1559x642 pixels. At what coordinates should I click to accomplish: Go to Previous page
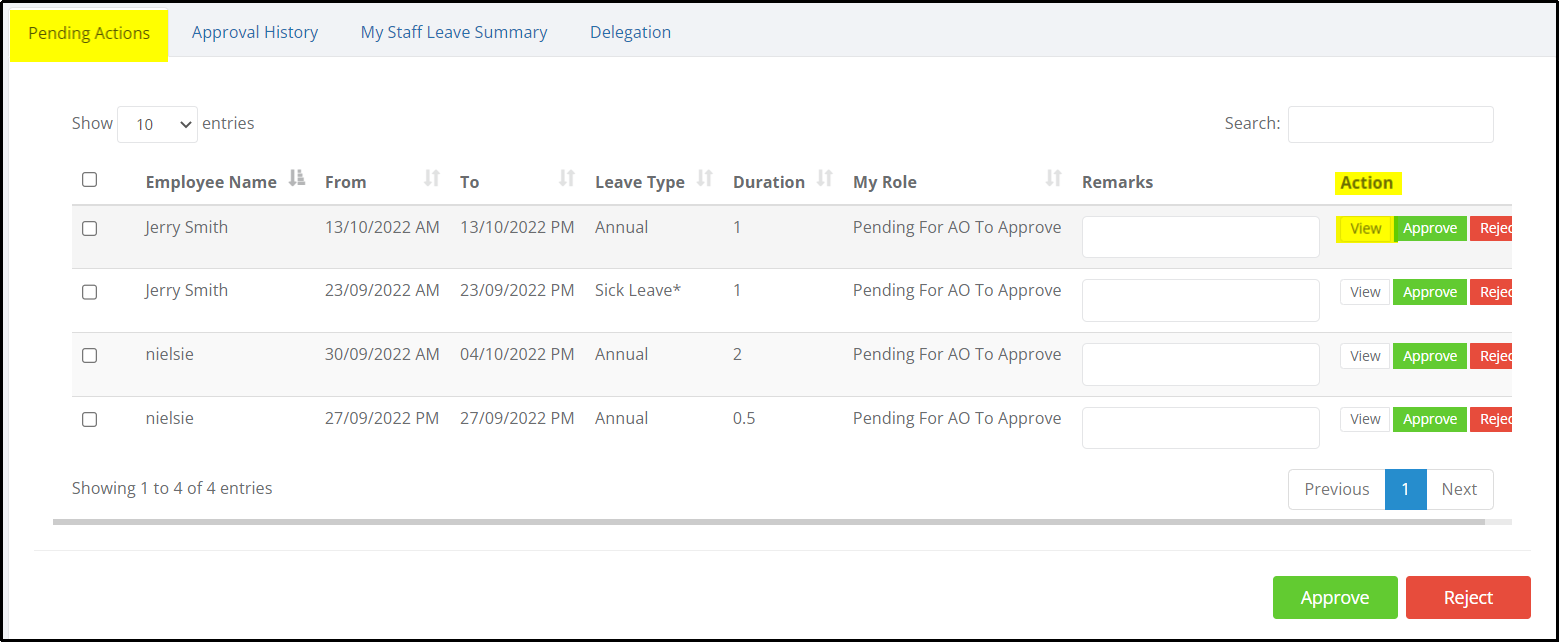pyautogui.click(x=1336, y=489)
